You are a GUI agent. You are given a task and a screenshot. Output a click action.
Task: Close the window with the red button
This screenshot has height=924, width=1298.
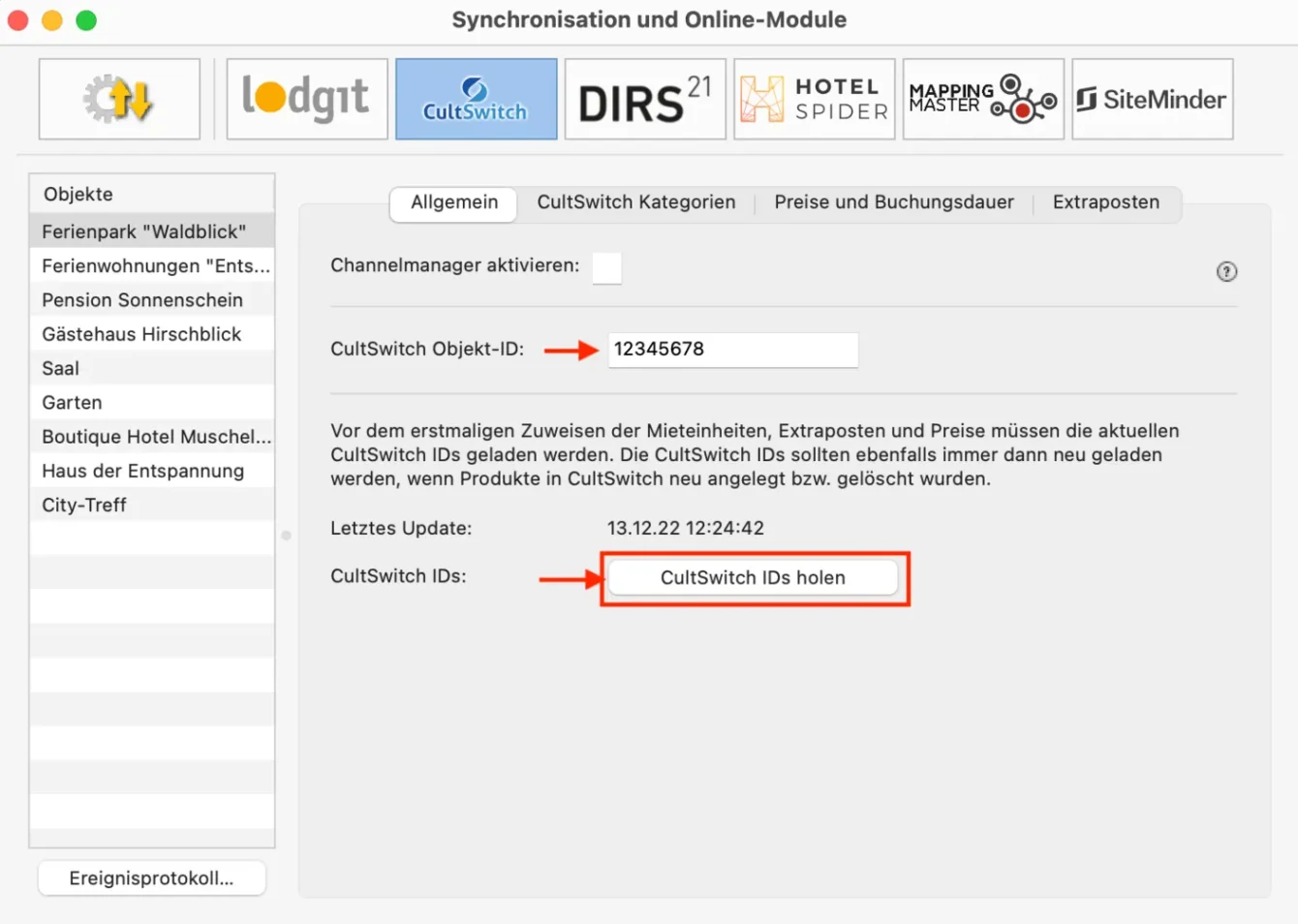[18, 20]
